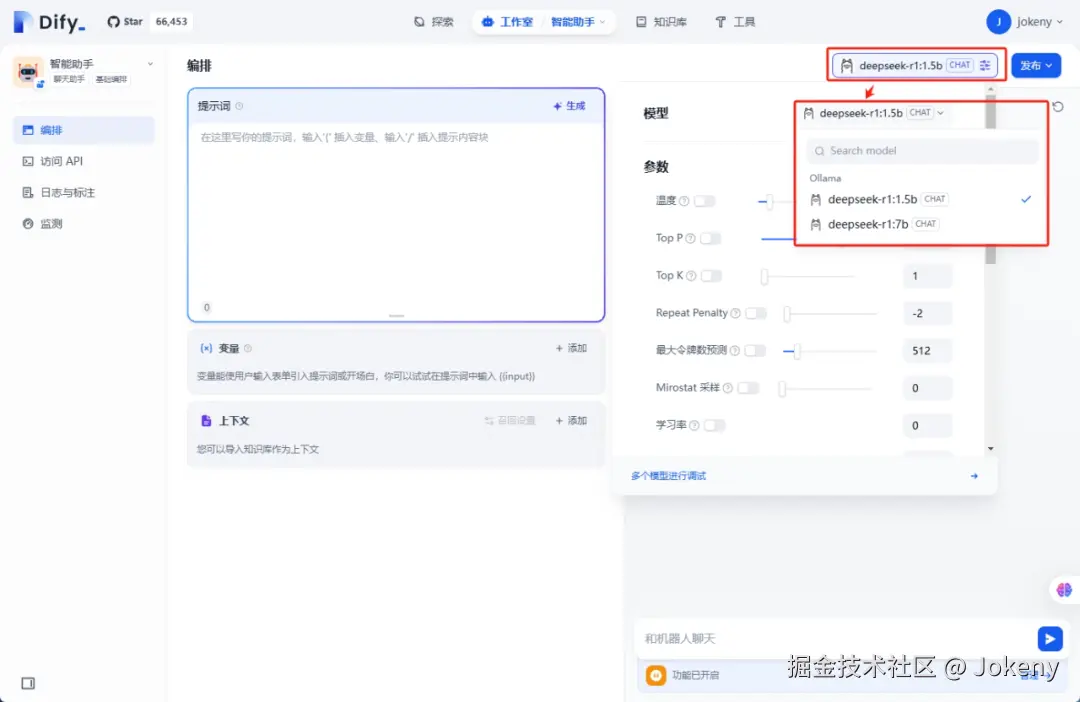Click help icon beside Repeat Penalty
This screenshot has width=1080, height=702.
click(736, 313)
